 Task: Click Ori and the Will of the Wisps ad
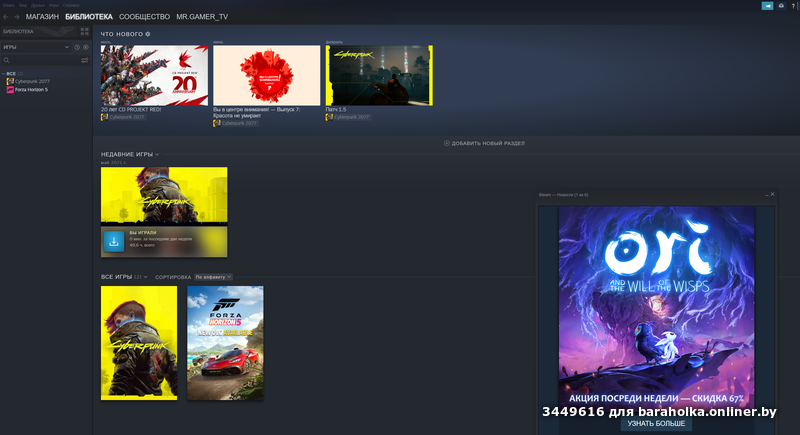click(x=657, y=306)
